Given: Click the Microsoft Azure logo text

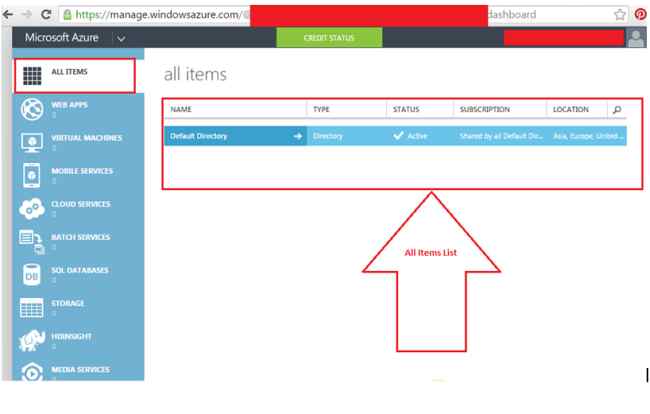Looking at the screenshot, I should pos(62,38).
